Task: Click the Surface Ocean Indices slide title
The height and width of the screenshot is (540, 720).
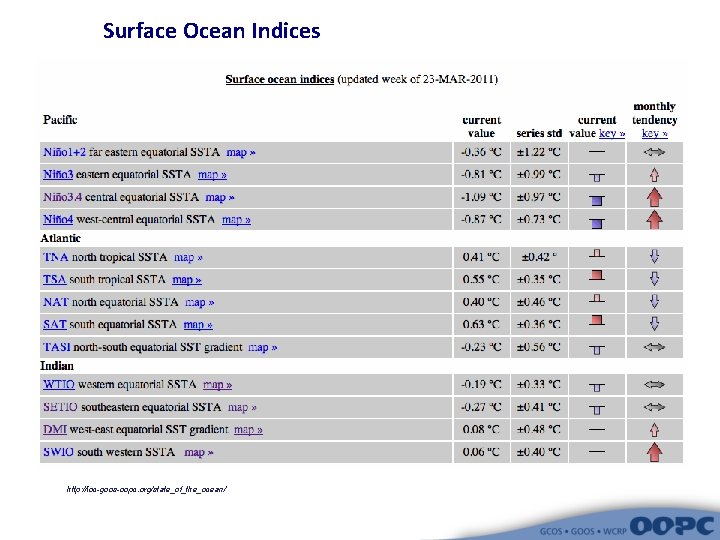Action: (x=212, y=31)
